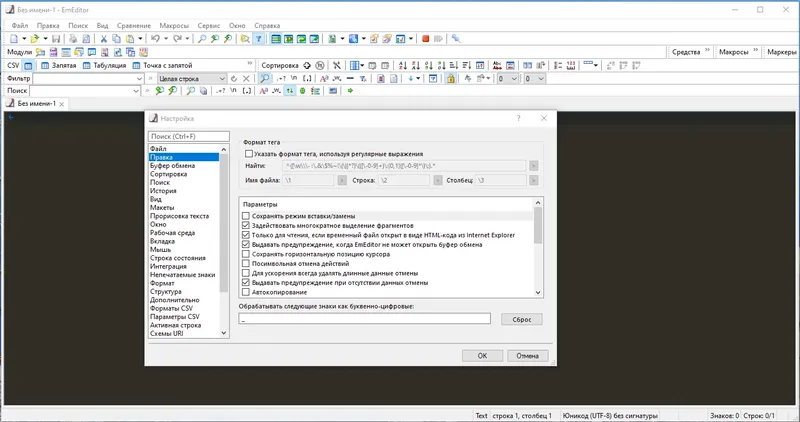Click the first plugin icon after Модули

40,52
